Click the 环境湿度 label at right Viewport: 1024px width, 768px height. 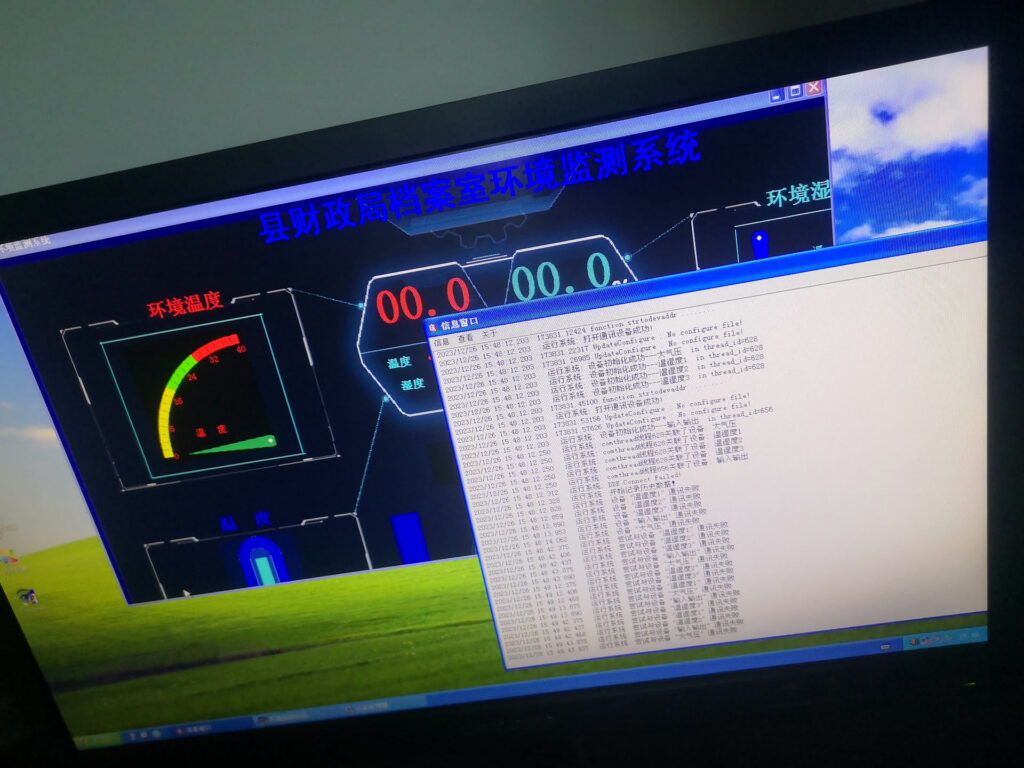pos(798,194)
